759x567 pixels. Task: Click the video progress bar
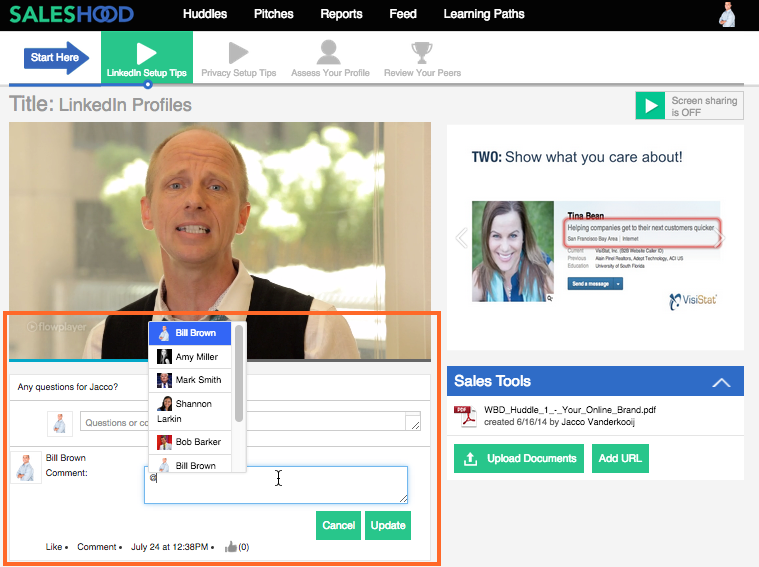(x=220, y=360)
